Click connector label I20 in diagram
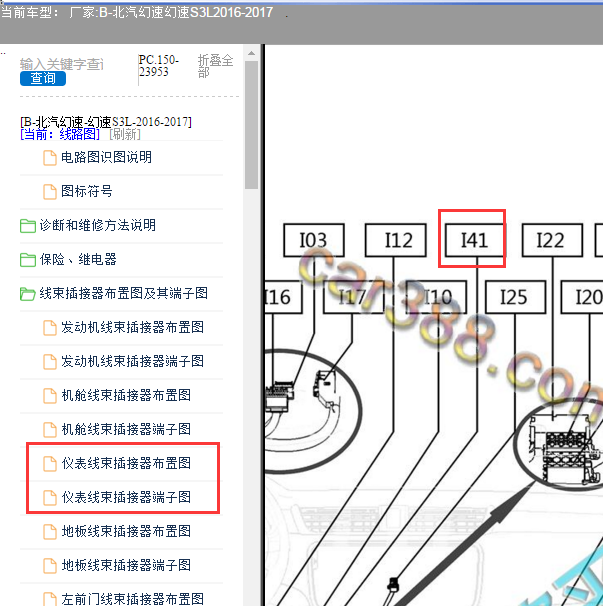This screenshot has width=603, height=606. point(582,297)
